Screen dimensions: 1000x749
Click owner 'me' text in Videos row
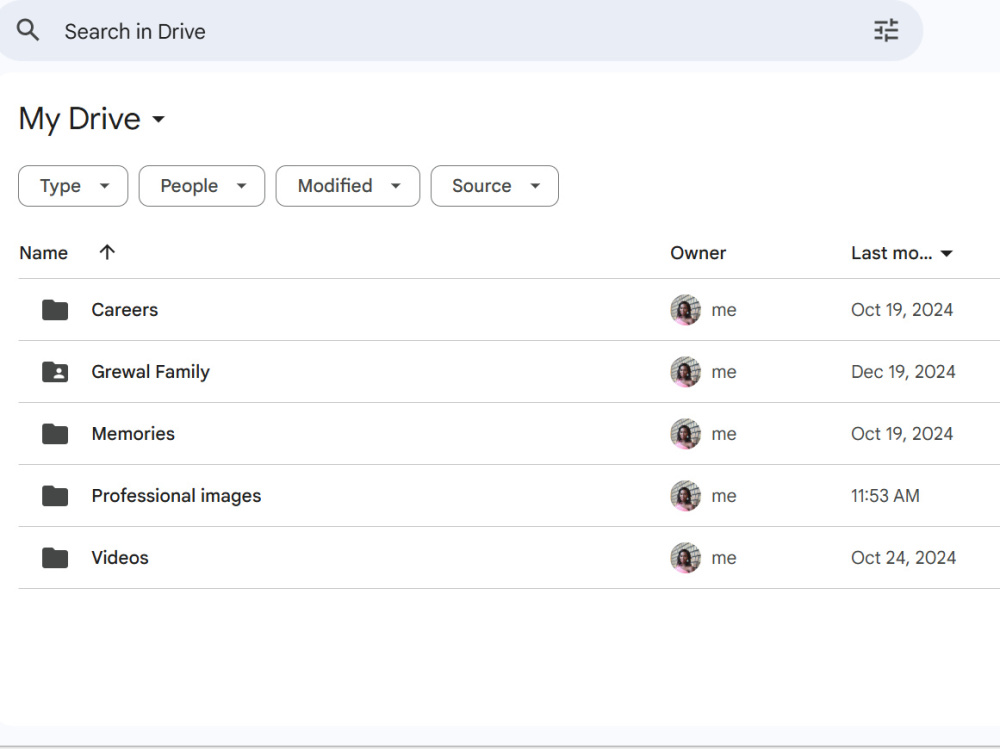724,558
